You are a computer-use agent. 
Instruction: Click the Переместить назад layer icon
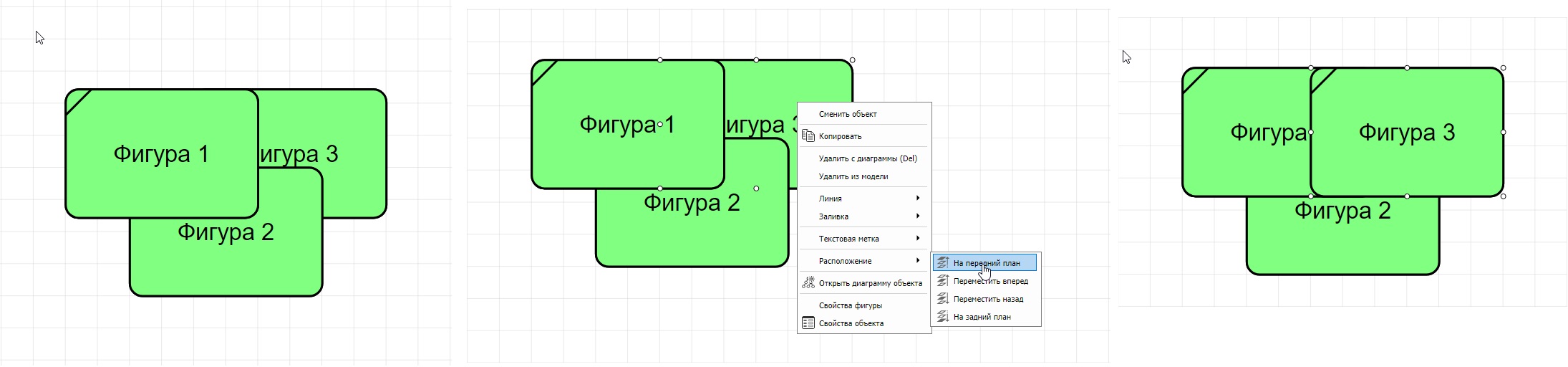(943, 299)
